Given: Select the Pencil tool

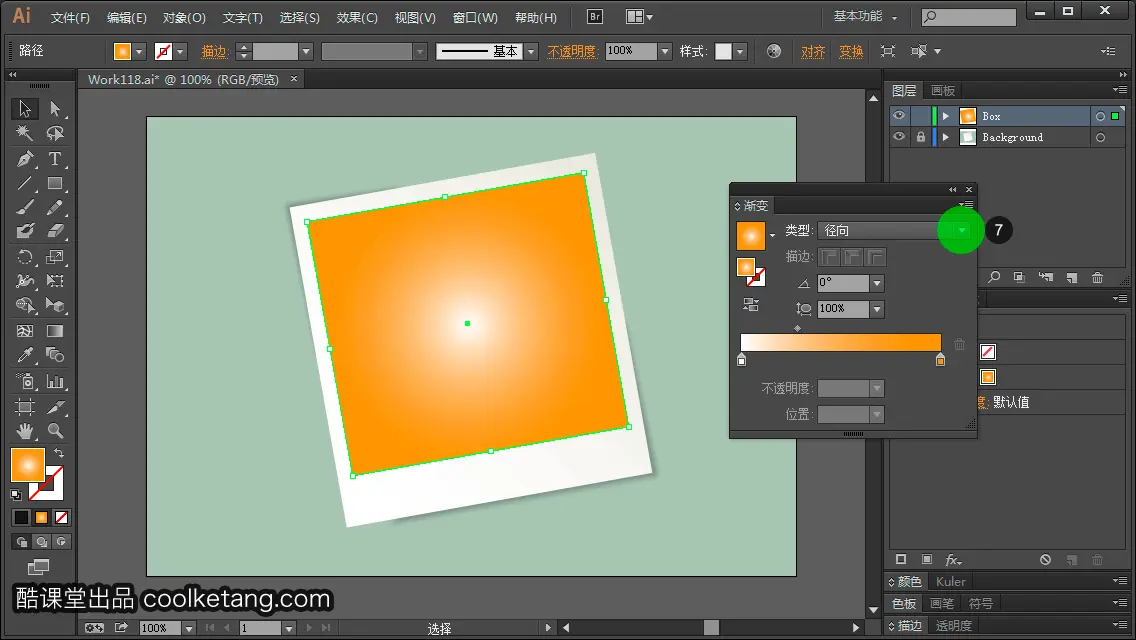Looking at the screenshot, I should point(55,207).
